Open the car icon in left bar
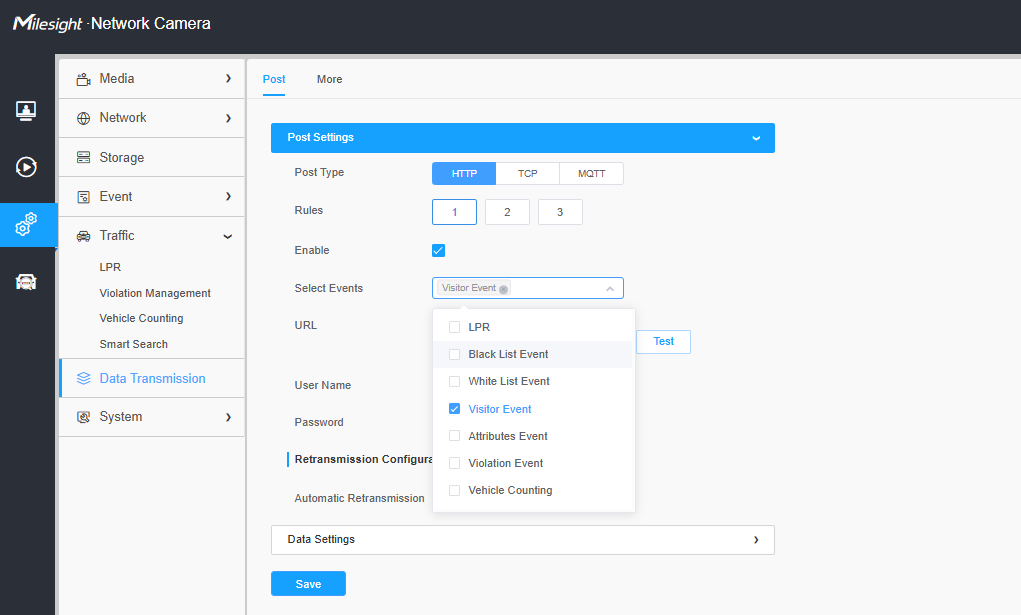The image size is (1021, 615). coord(26,282)
